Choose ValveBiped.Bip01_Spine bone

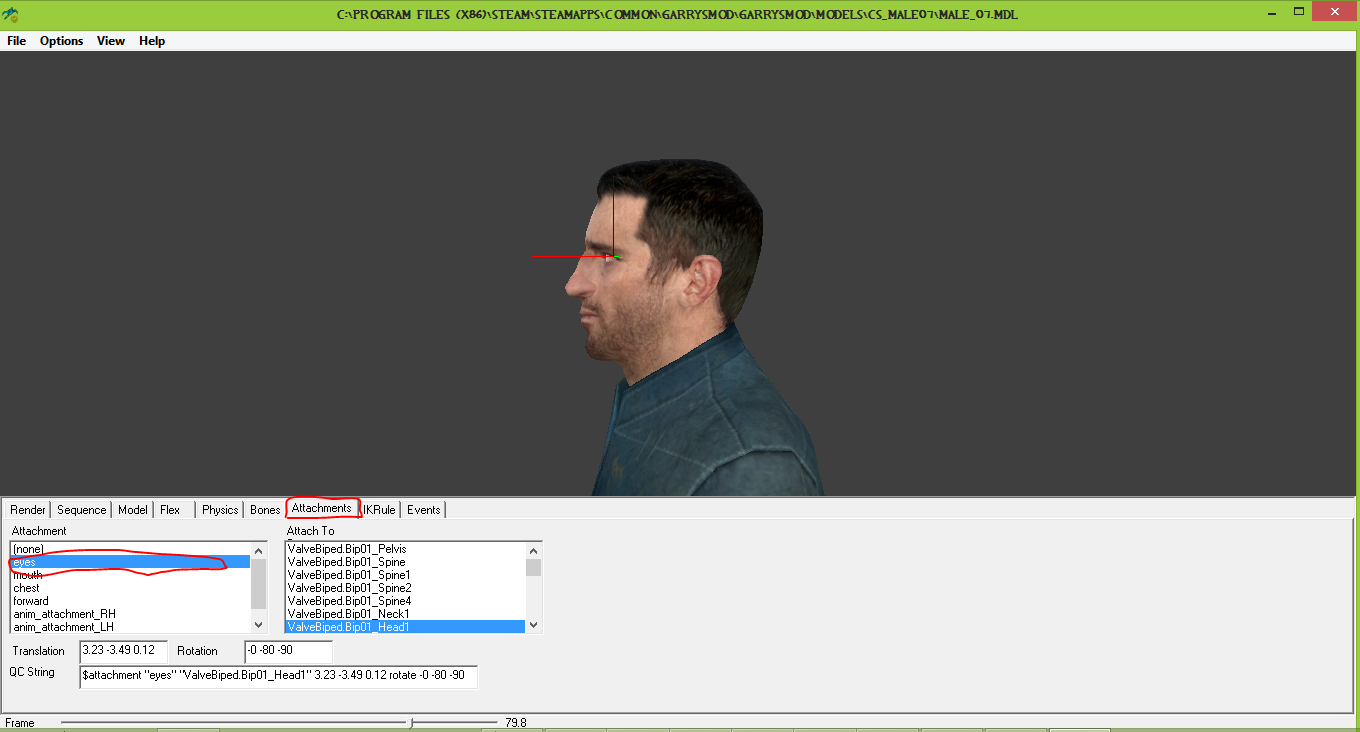point(405,562)
